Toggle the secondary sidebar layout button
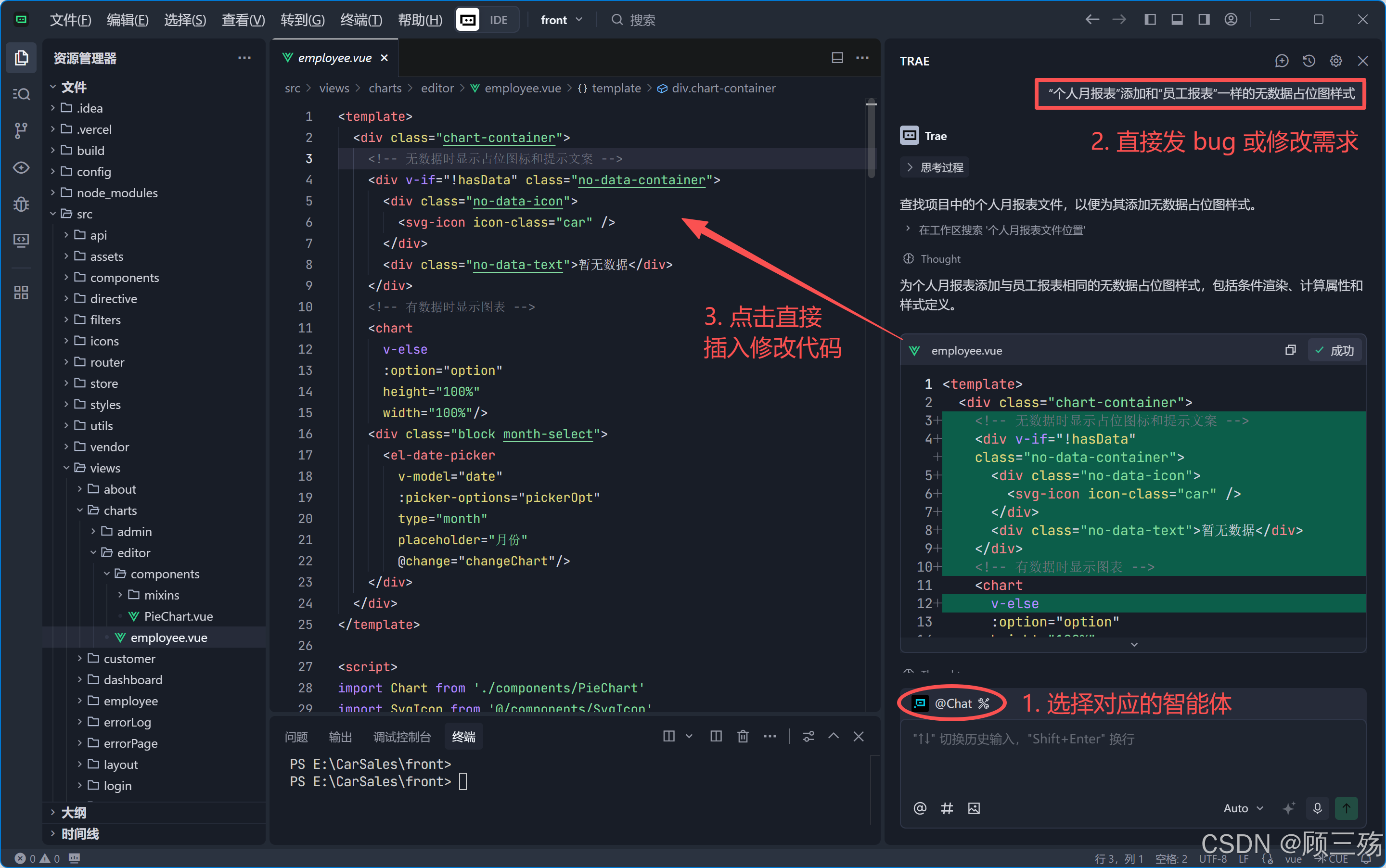Viewport: 1386px width, 868px height. point(1204,20)
